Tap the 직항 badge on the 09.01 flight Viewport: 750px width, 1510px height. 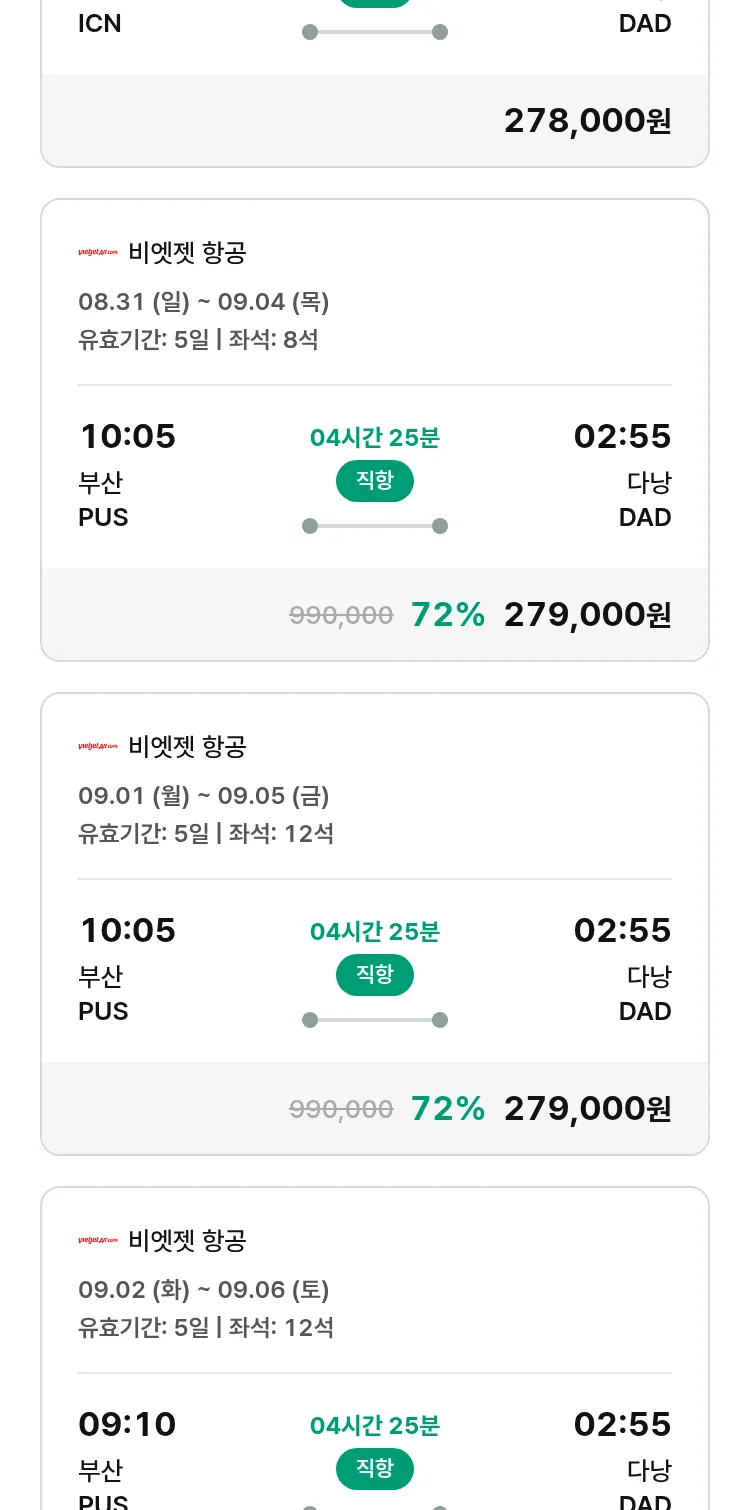point(375,975)
